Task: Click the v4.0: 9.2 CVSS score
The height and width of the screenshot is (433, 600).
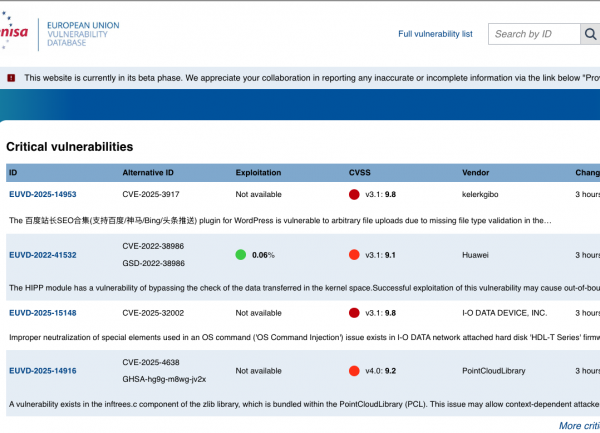Action: click(x=380, y=371)
